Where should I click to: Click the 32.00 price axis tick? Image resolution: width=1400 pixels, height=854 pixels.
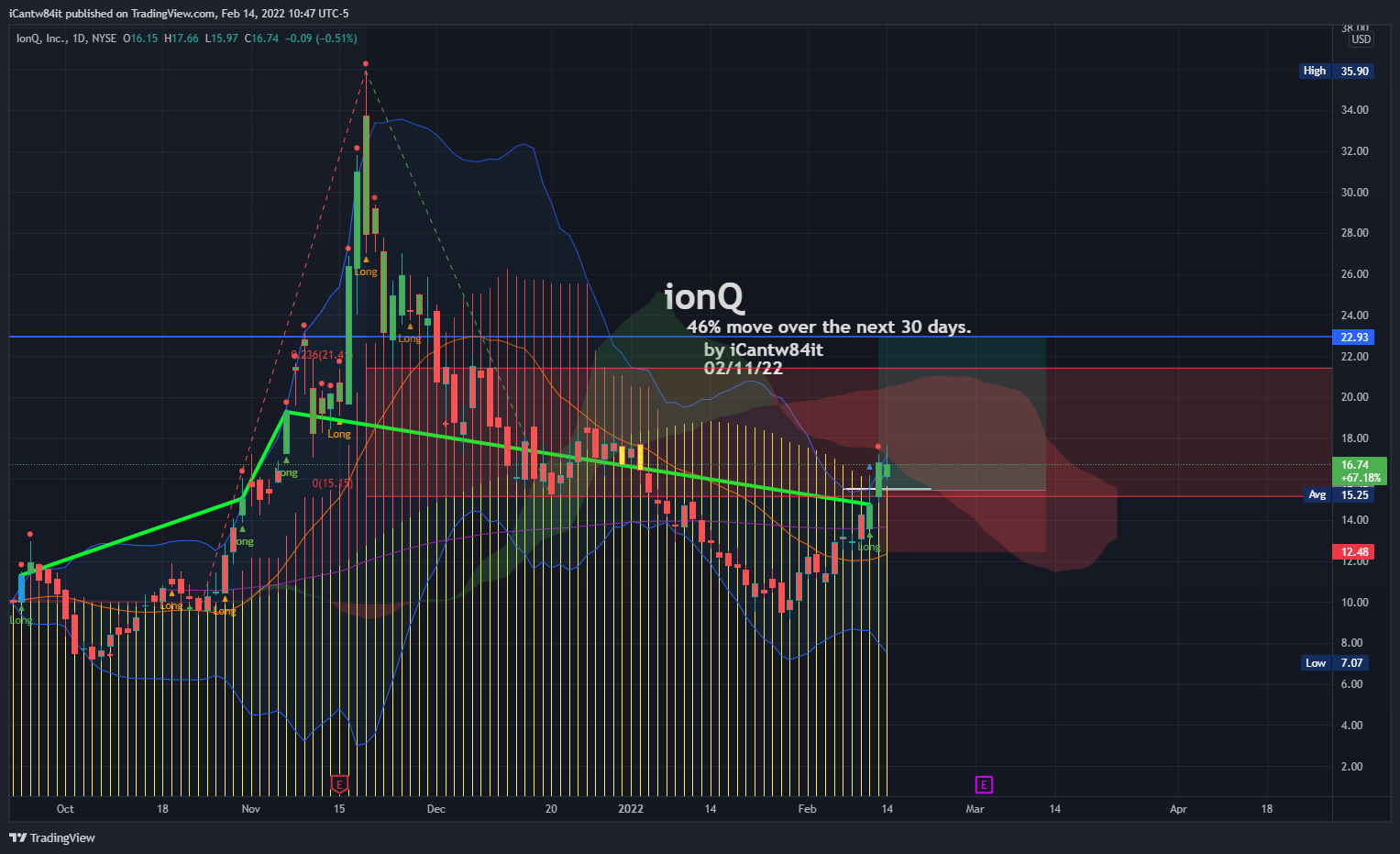1354,151
